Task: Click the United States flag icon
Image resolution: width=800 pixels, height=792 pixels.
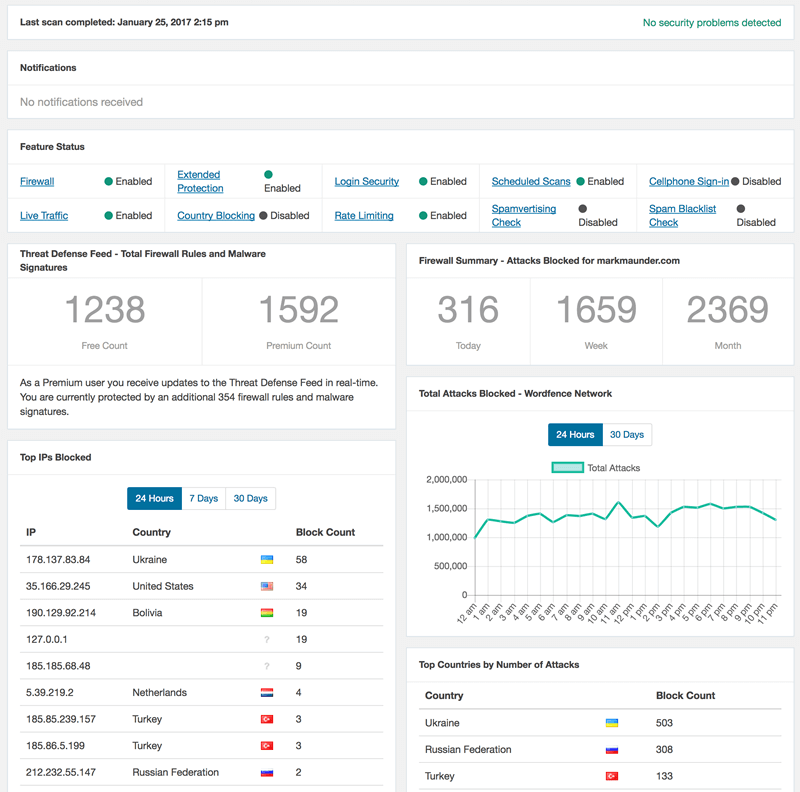Action: click(x=266, y=586)
